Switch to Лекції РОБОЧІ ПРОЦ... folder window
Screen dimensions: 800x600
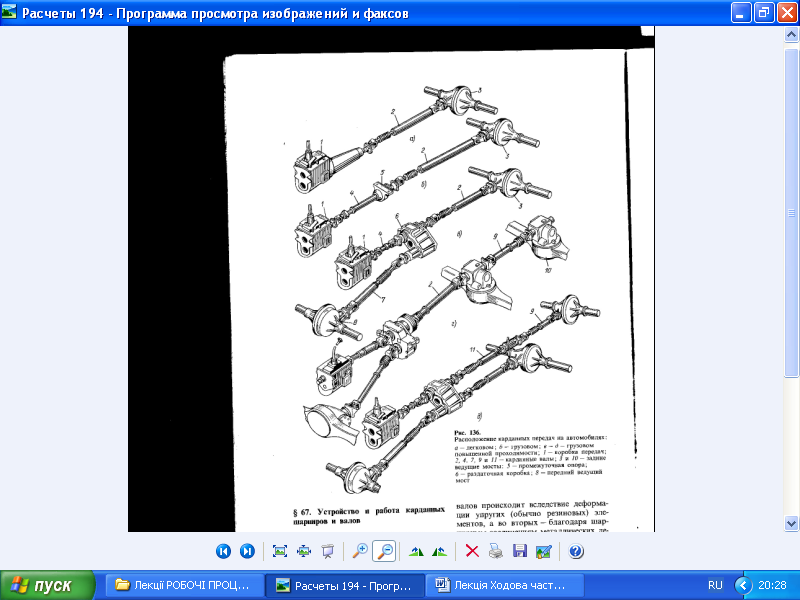[184, 585]
